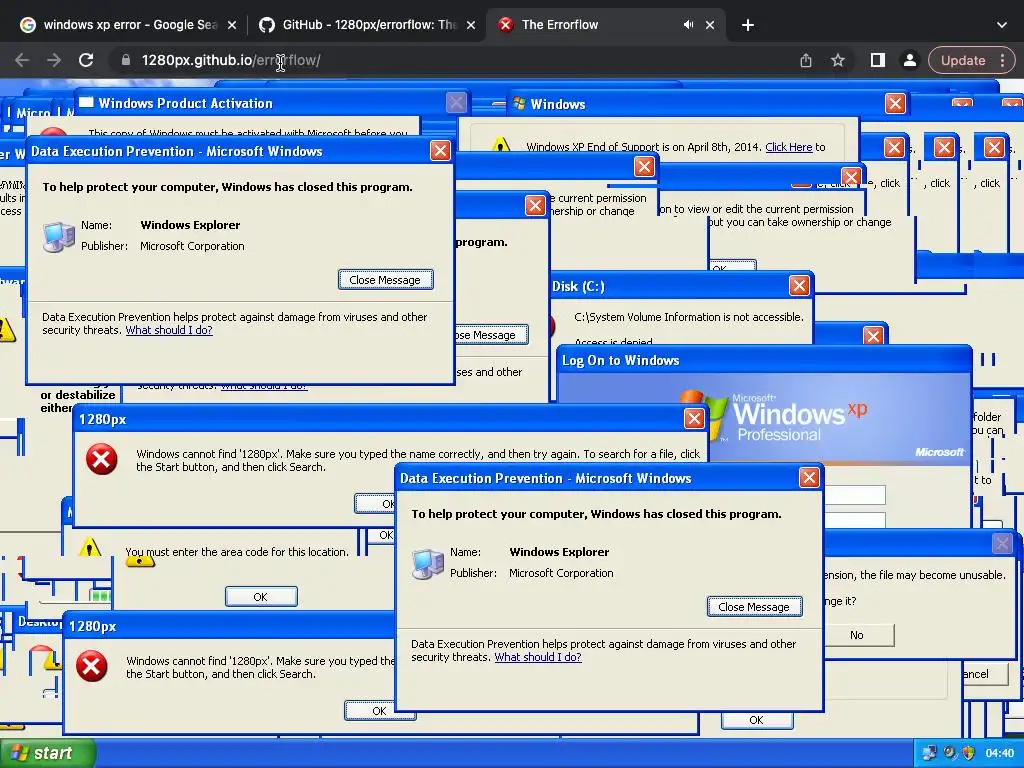Bookmark this page with the star icon
The width and height of the screenshot is (1024, 768).
[838, 60]
